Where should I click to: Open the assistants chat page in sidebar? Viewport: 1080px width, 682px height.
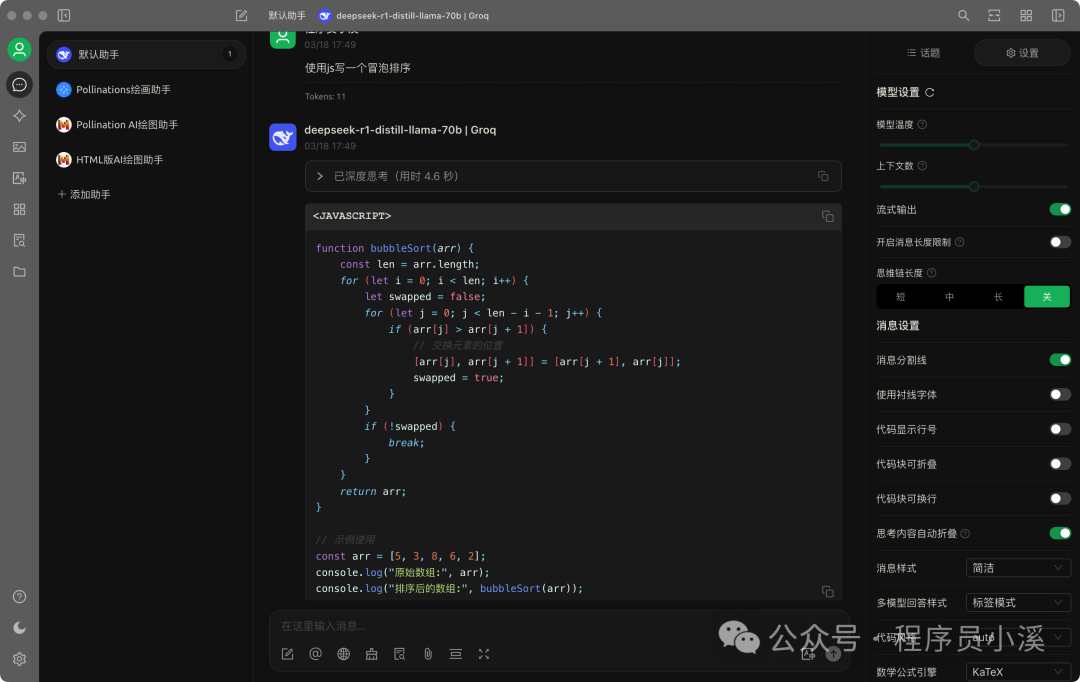tap(19, 84)
